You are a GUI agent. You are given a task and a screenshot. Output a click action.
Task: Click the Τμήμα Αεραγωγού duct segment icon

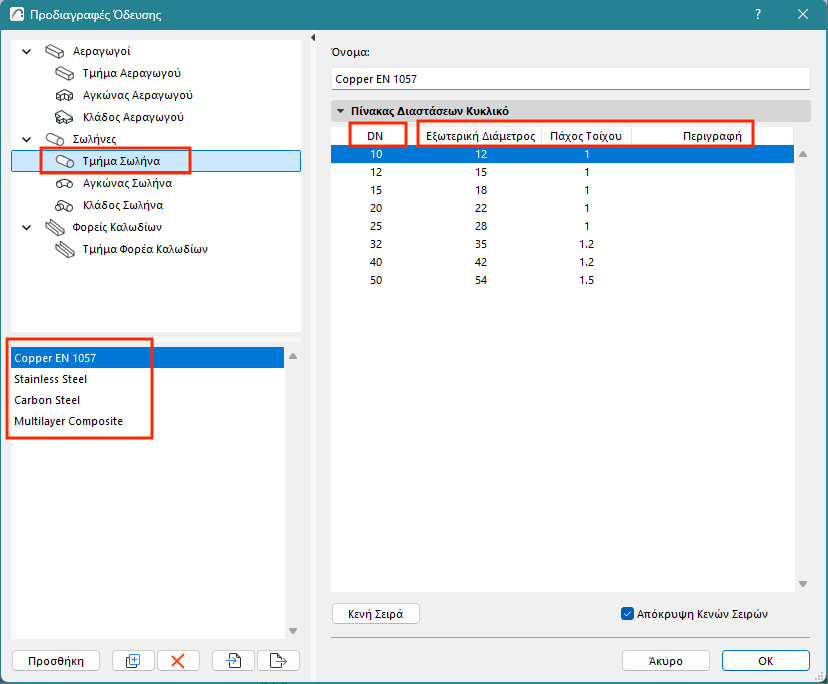(x=64, y=73)
